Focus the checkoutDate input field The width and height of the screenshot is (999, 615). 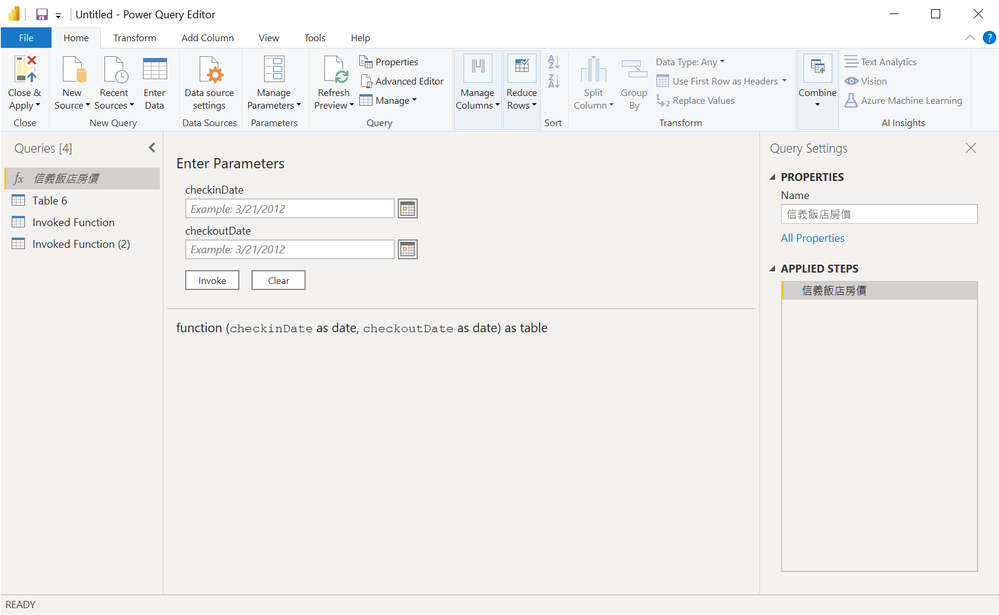coord(290,249)
